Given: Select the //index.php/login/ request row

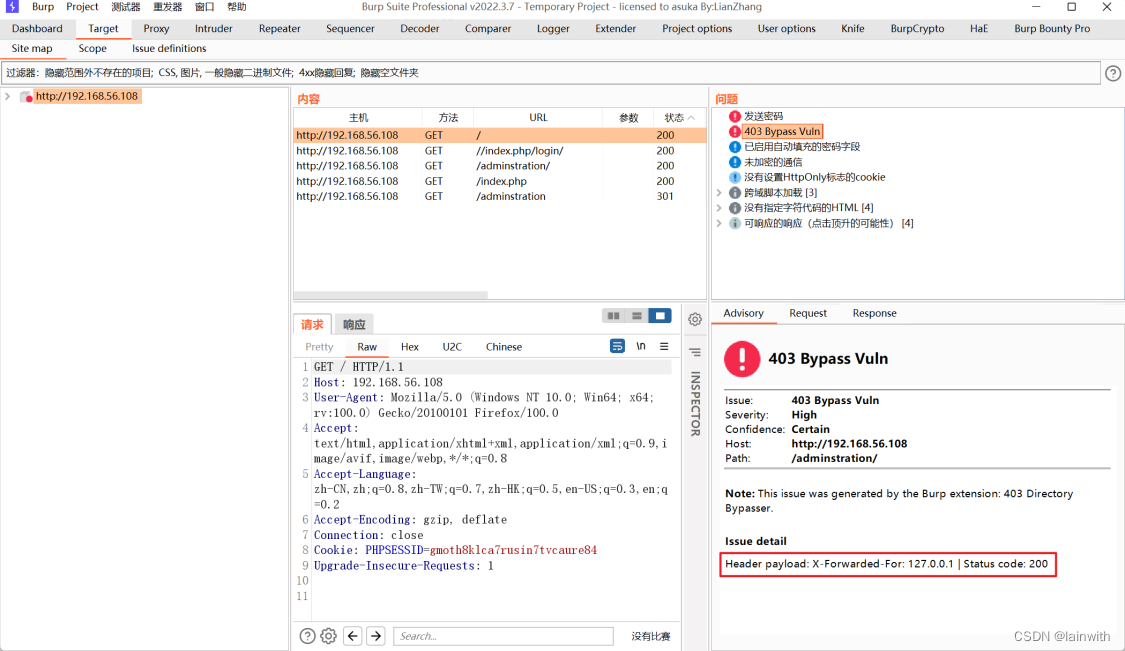Looking at the screenshot, I should tap(500, 151).
